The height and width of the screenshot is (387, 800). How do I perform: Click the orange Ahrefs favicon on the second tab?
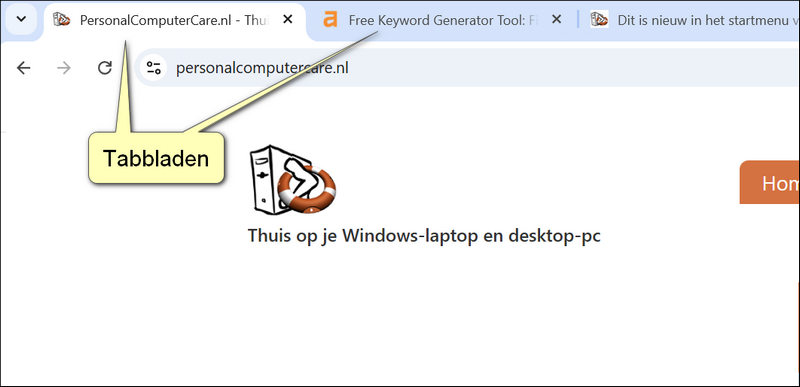331,19
